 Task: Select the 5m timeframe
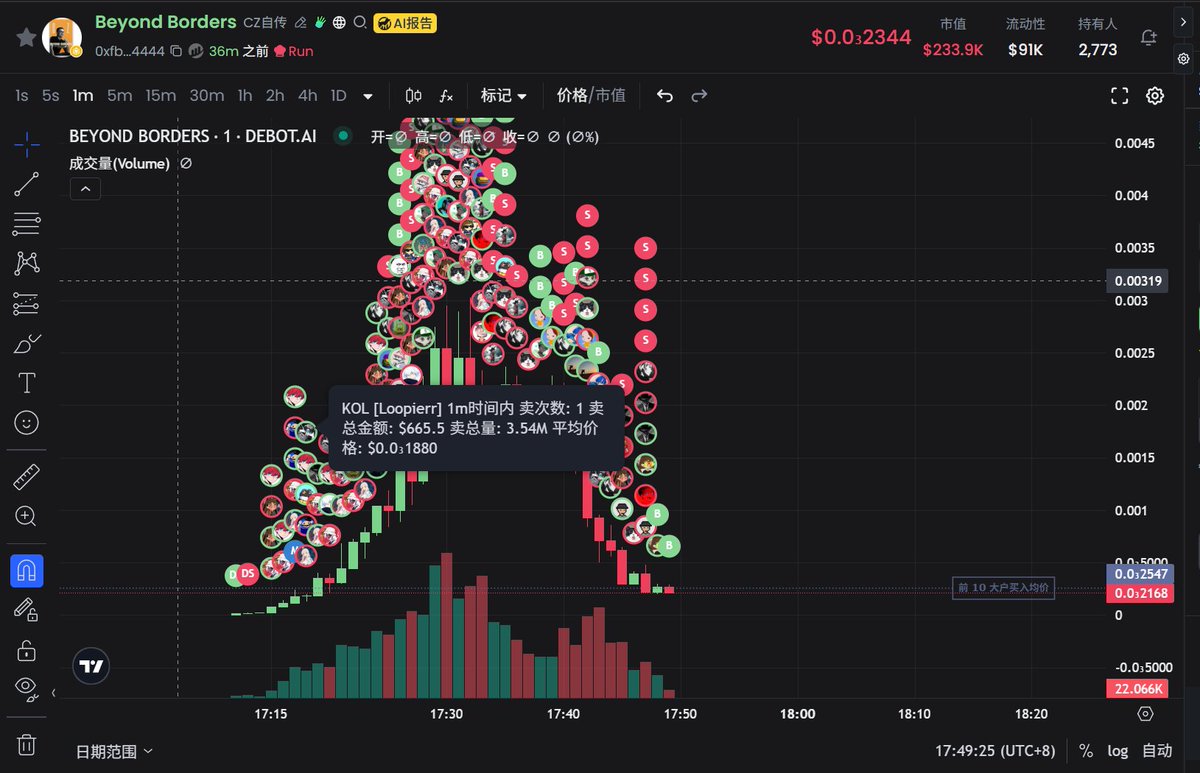click(x=119, y=96)
